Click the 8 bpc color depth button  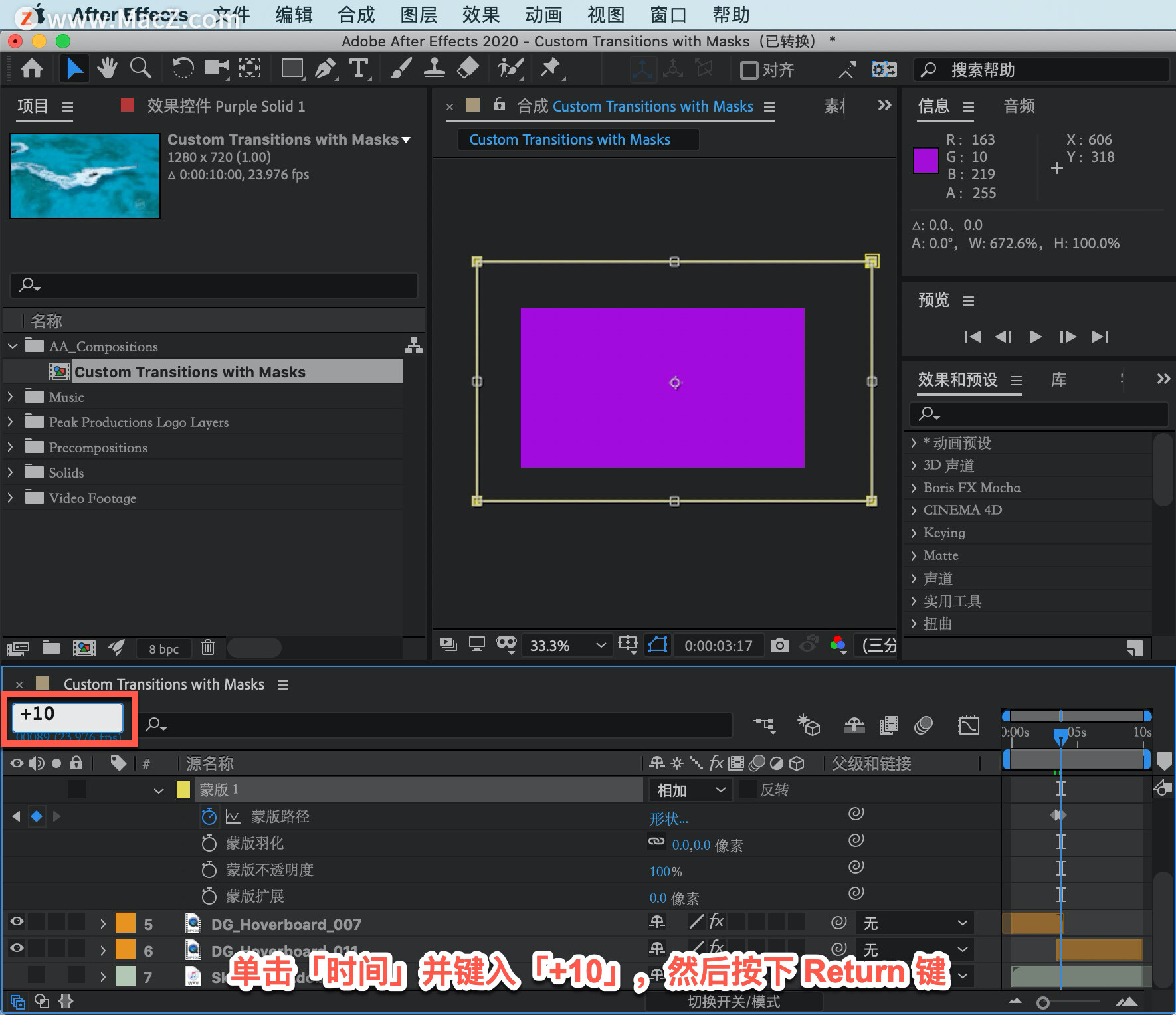tap(163, 649)
